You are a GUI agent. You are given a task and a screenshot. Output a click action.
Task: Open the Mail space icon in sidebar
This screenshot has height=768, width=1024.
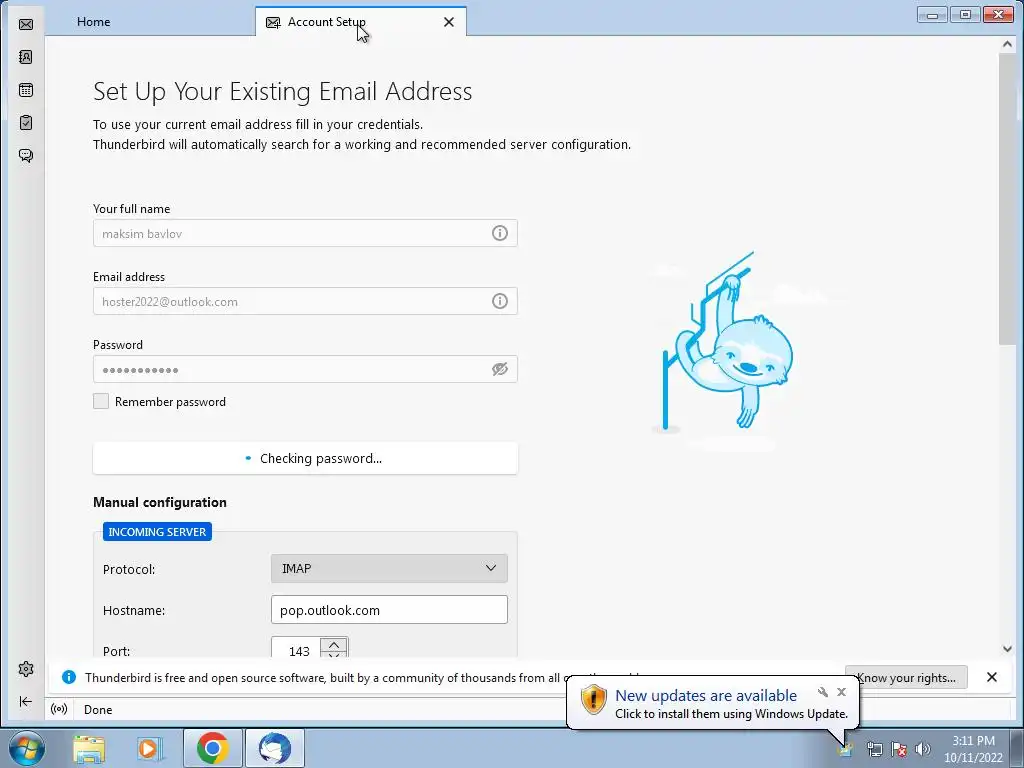pyautogui.click(x=26, y=24)
